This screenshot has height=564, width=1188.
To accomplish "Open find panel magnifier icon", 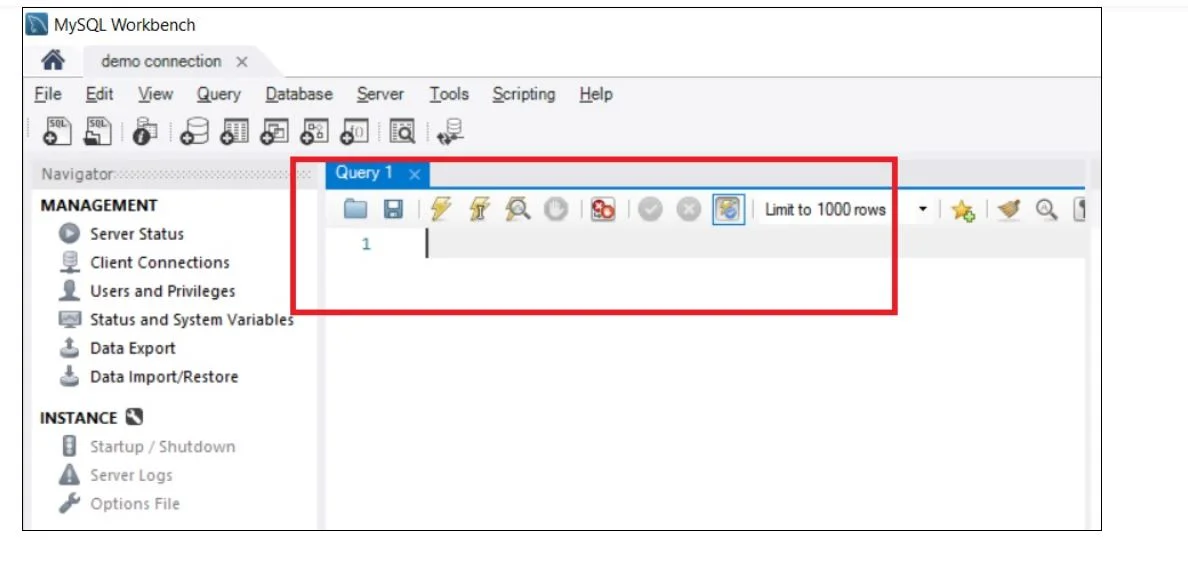I will click(1047, 209).
